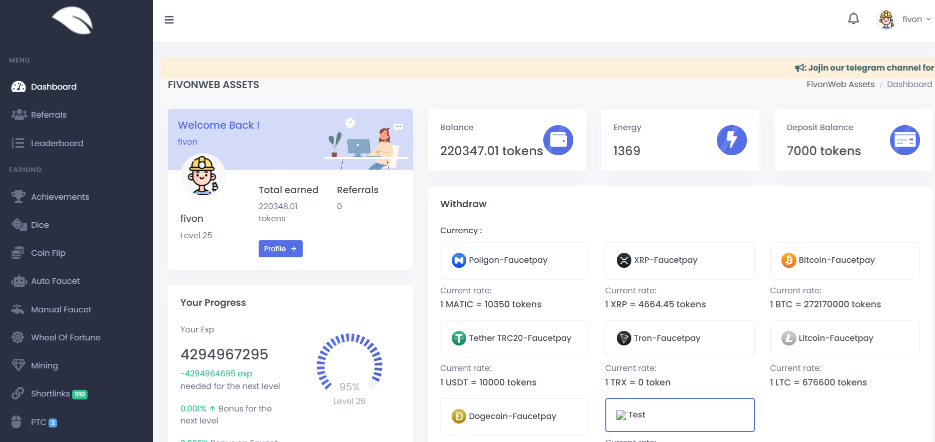
Task: Click the lightning Energy icon
Action: 732,141
